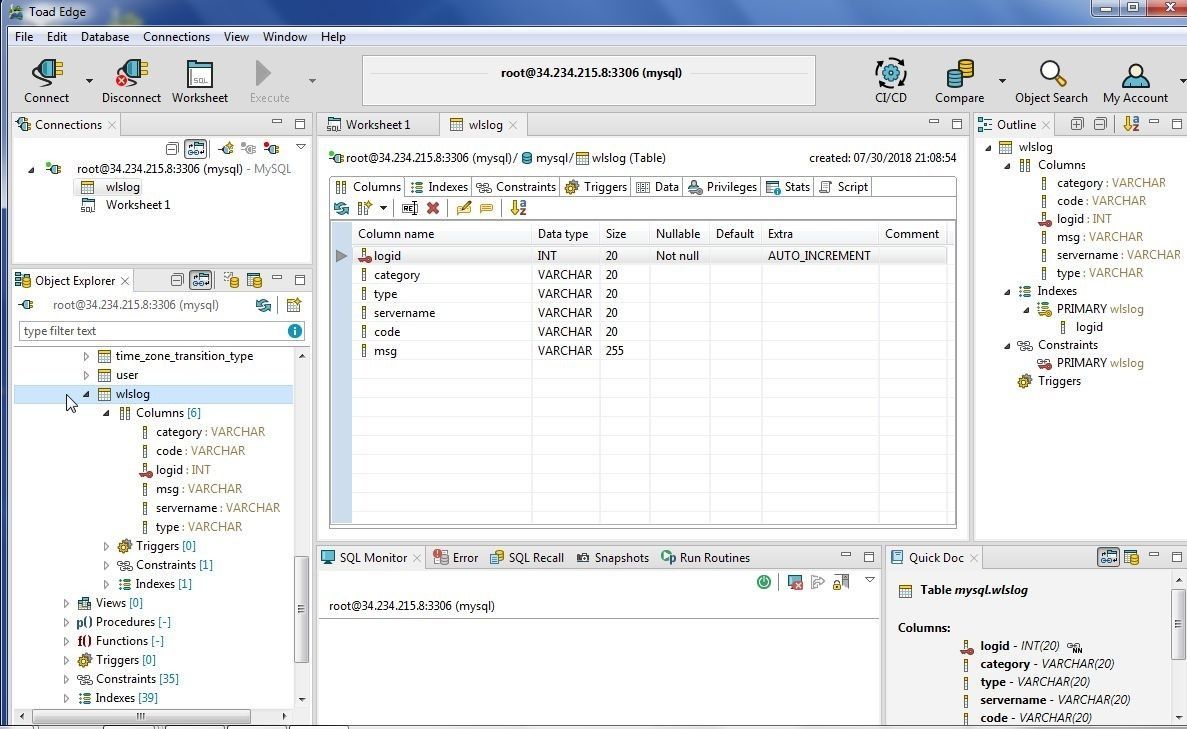
Task: Click green power icon in SQL Monitor
Action: coord(764,581)
